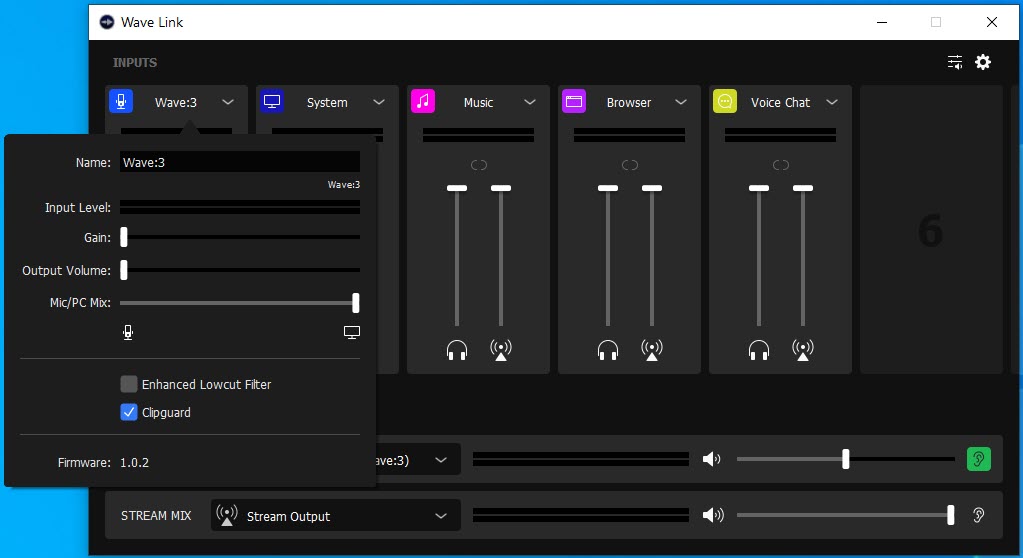Screen dimensions: 1023x558
Task: Click Voice Chat headphones monitor icon
Action: [759, 350]
